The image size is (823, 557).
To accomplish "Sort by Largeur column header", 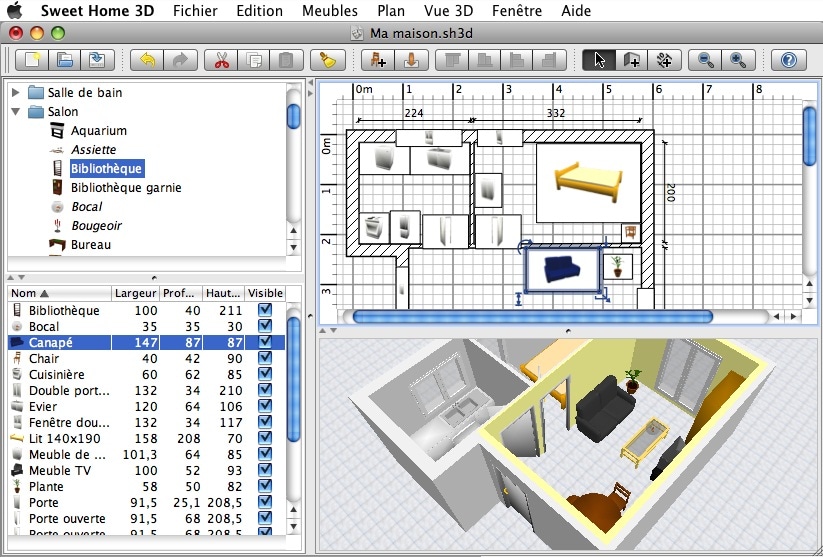I will click(x=135, y=293).
